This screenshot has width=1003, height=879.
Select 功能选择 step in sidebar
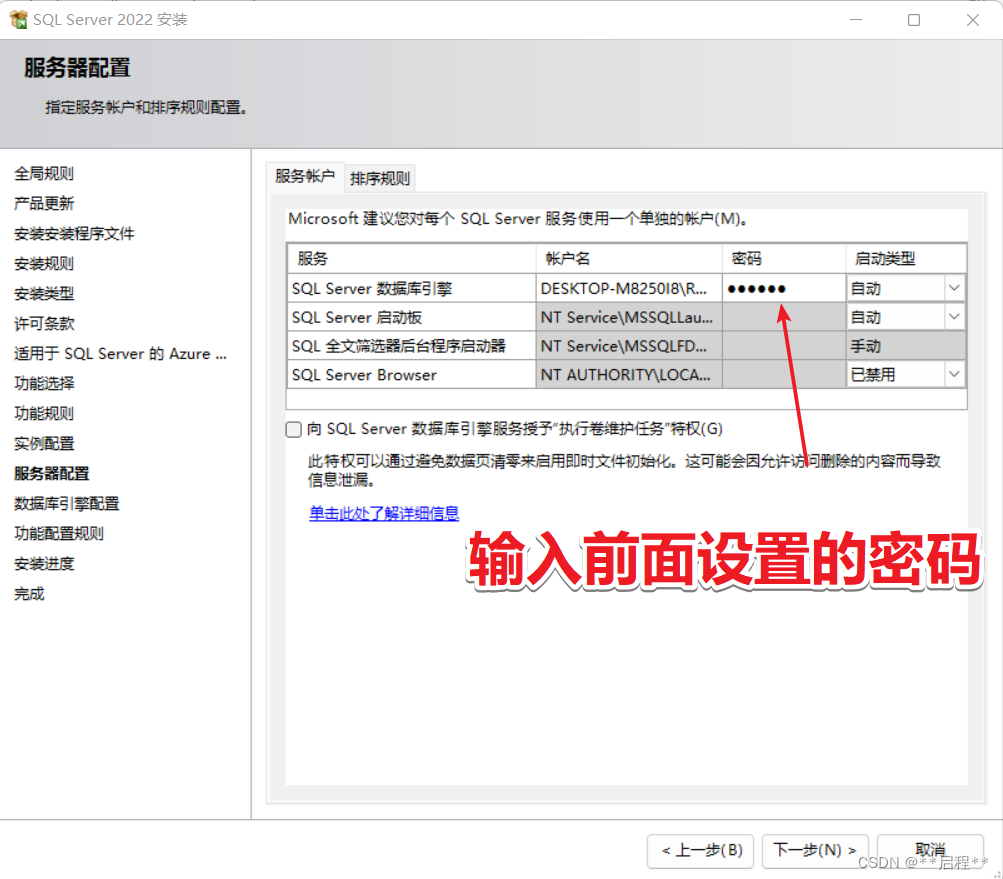pyautogui.click(x=44, y=383)
